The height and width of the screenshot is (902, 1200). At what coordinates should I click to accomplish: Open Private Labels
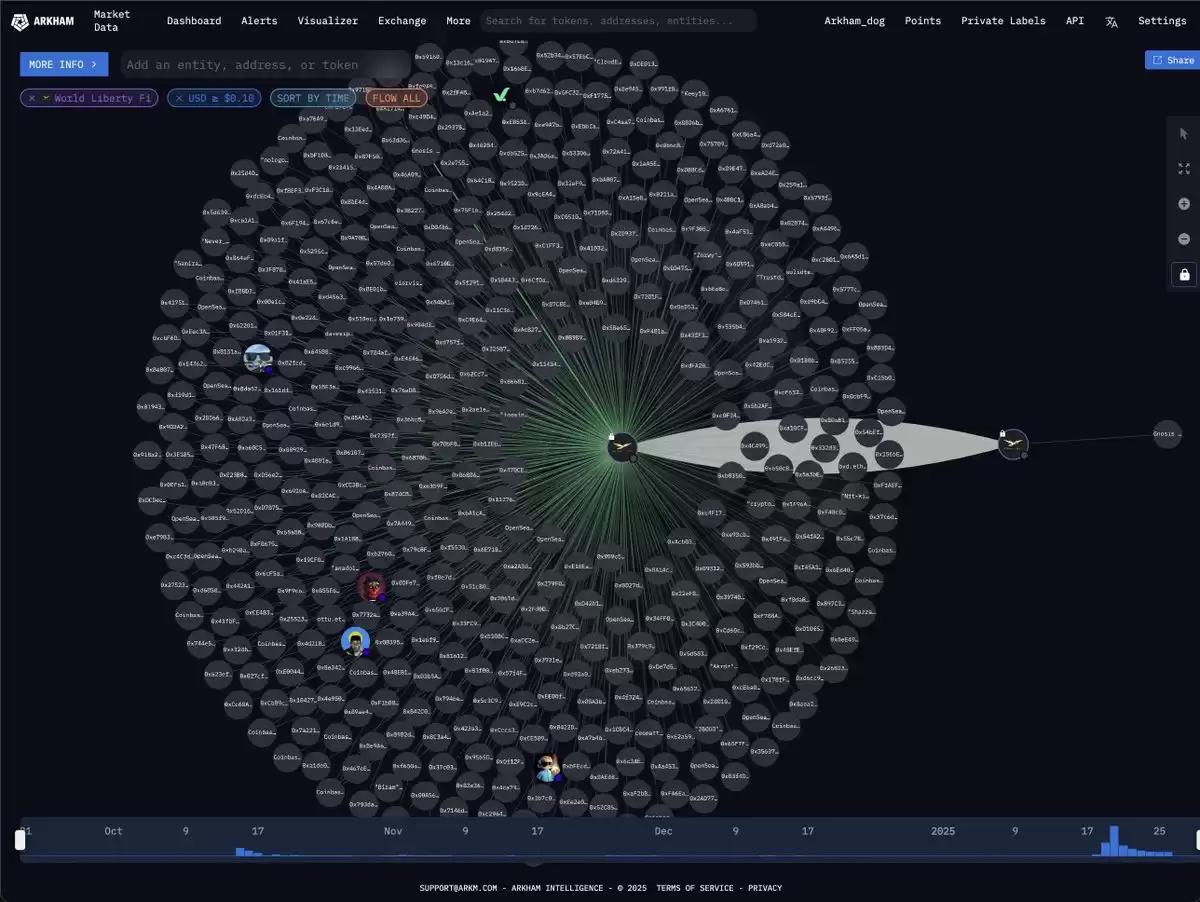coord(1003,21)
